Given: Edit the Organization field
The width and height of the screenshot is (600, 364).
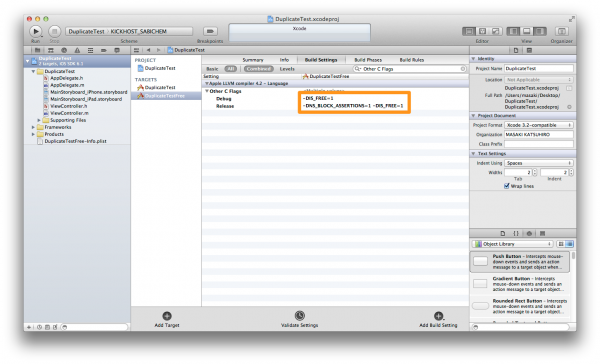Looking at the screenshot, I should [539, 135].
